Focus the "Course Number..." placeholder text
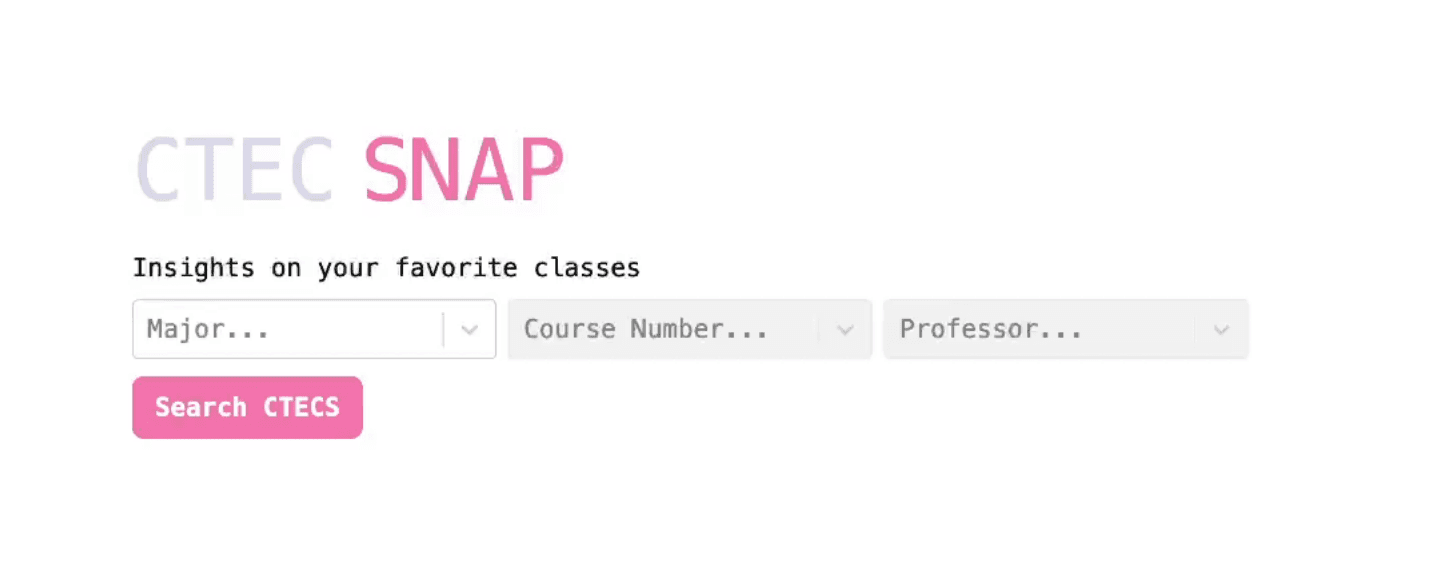The height and width of the screenshot is (586, 1438). tap(646, 329)
